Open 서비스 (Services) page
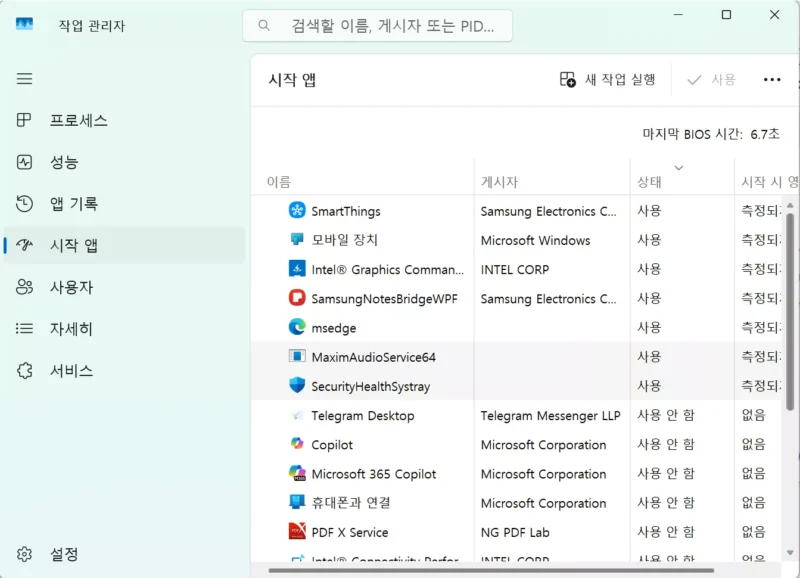800x578 pixels. coord(124,370)
